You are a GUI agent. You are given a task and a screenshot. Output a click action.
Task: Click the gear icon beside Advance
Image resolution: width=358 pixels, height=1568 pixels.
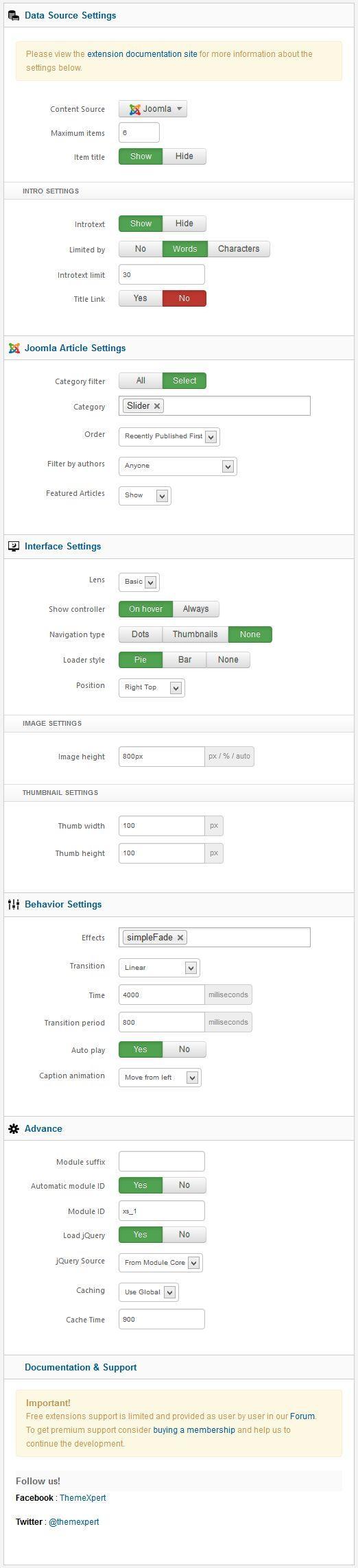pos(14,1128)
